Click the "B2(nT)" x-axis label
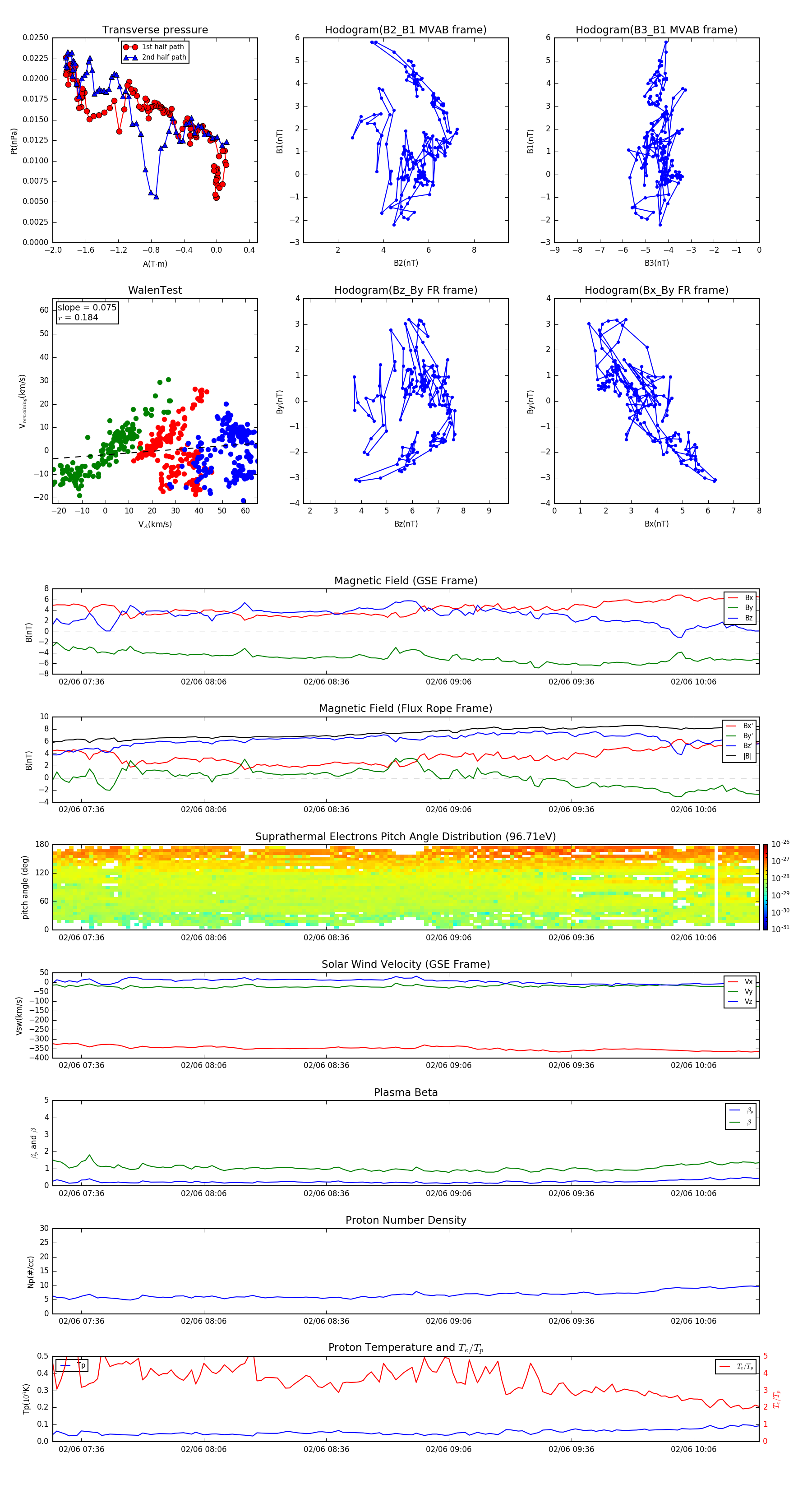The image size is (812, 1489). [x=406, y=263]
